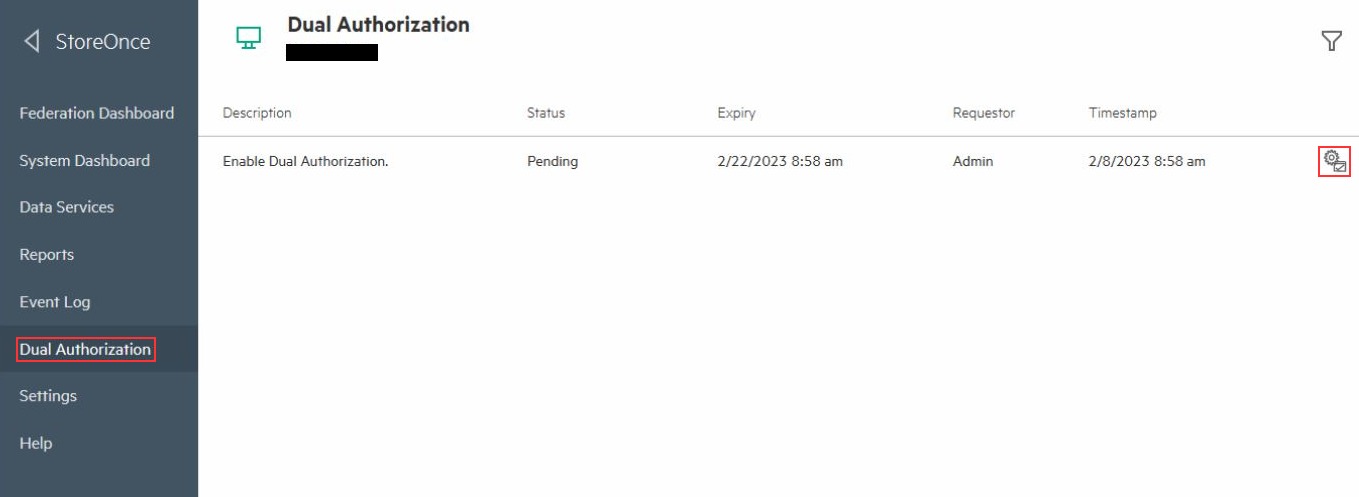Select the Enable Dual Authorization row
The height and width of the screenshot is (497, 1359).
(778, 161)
